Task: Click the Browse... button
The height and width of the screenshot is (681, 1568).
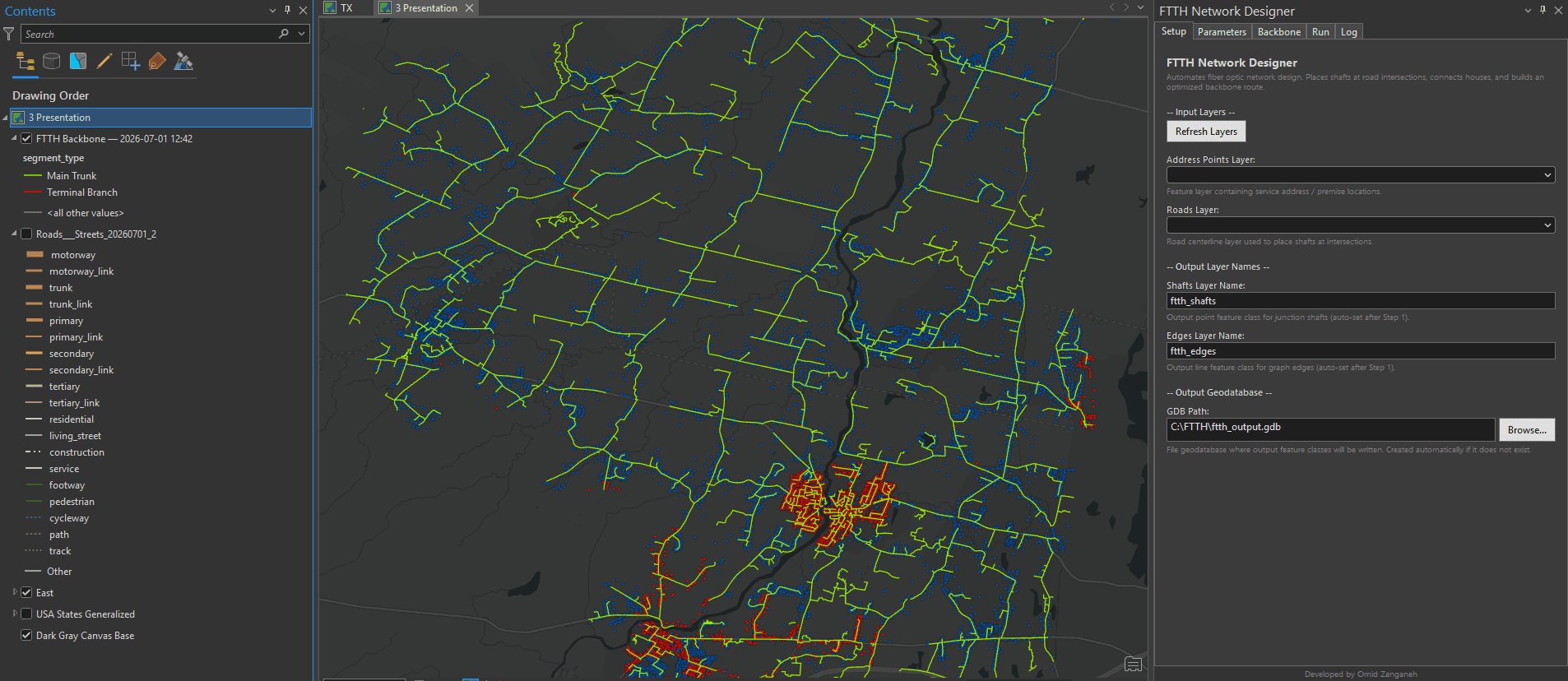Action: (1527, 430)
